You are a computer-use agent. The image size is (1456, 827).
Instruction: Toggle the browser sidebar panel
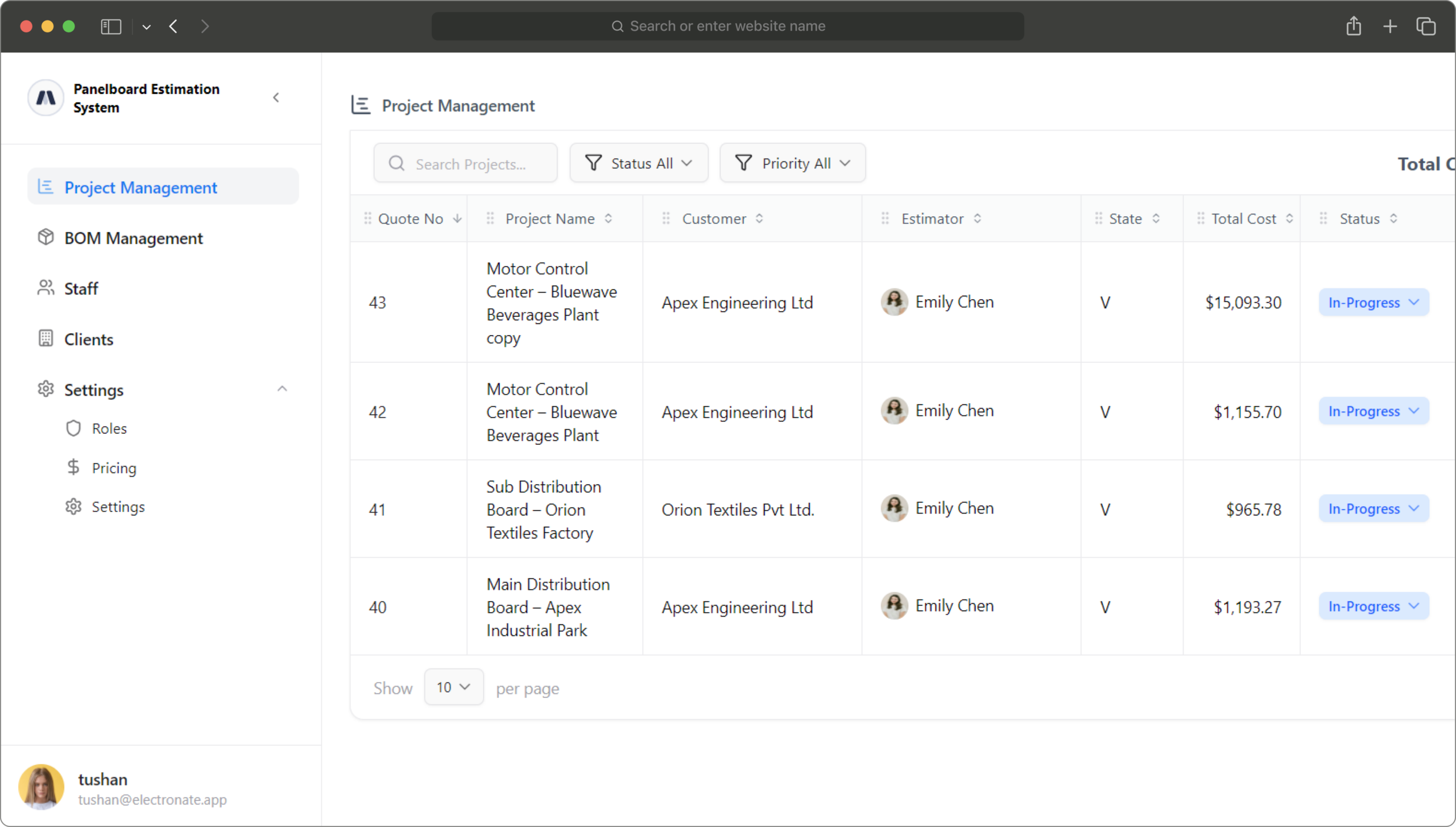click(111, 26)
